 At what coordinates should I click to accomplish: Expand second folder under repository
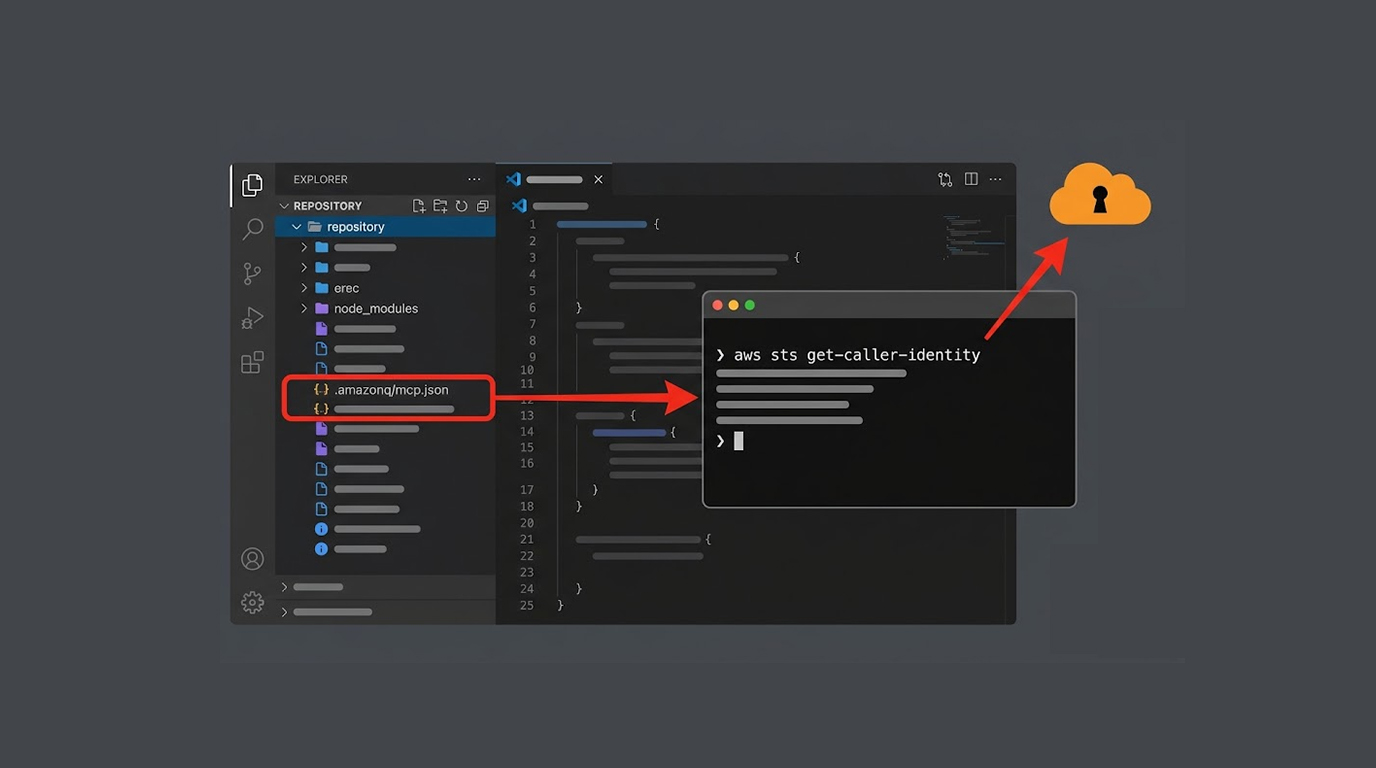click(305, 267)
